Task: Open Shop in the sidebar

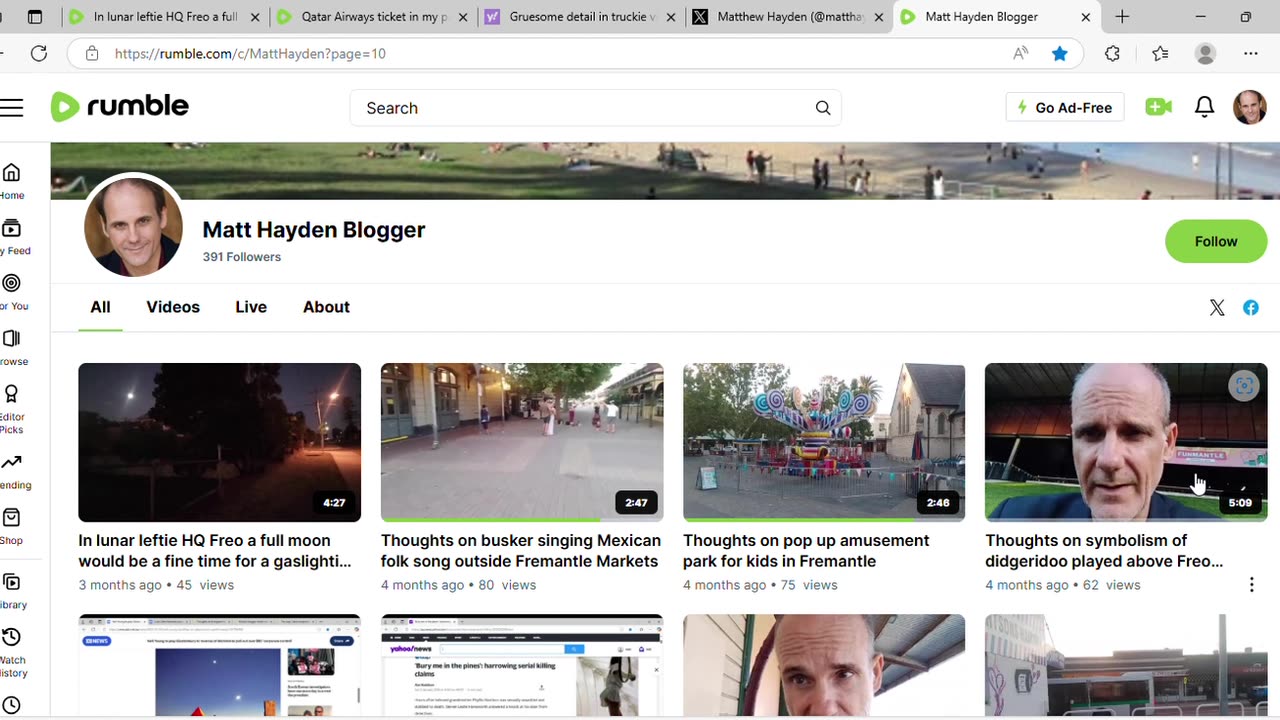Action: (12, 527)
